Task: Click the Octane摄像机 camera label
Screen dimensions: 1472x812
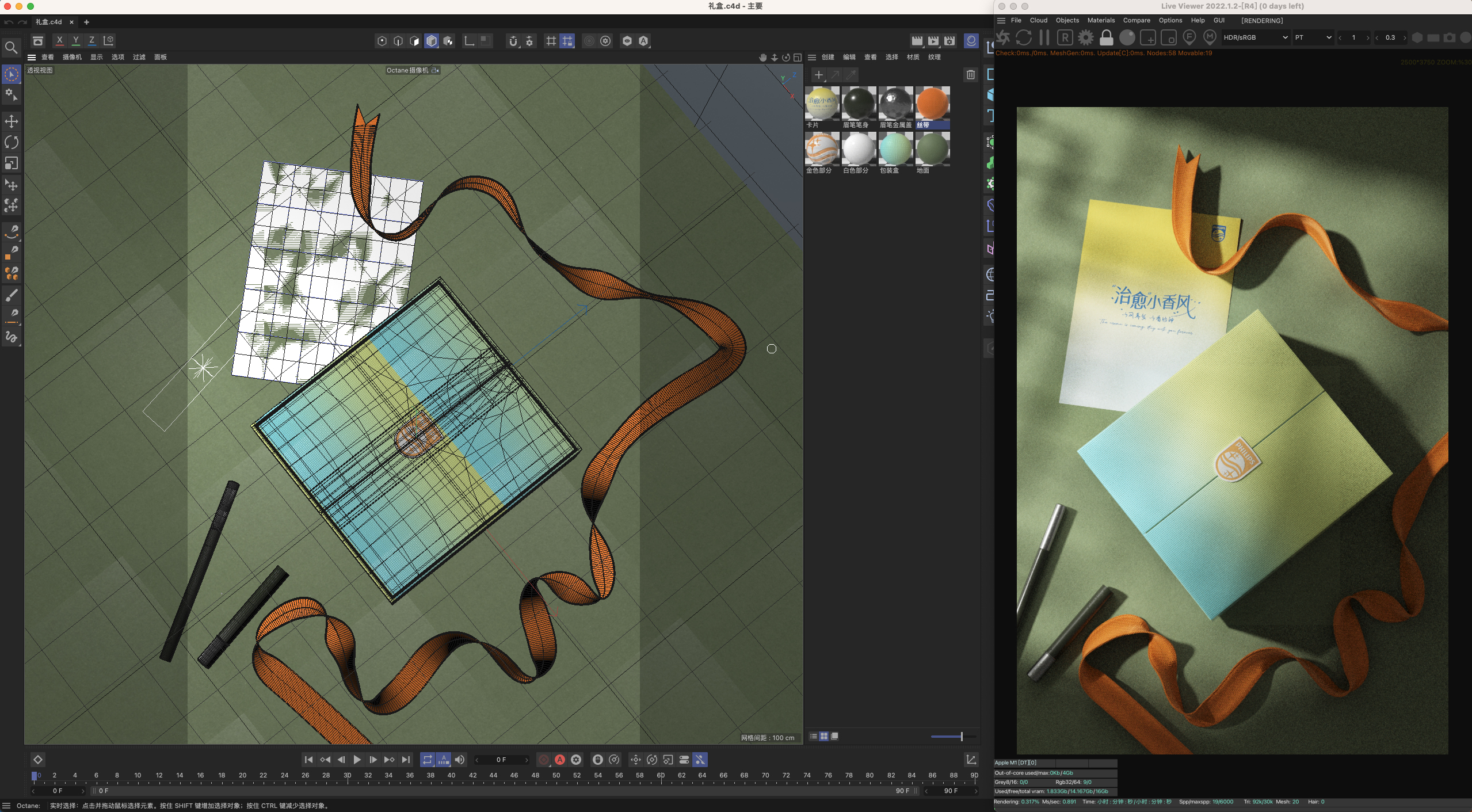Action: pyautogui.click(x=407, y=70)
